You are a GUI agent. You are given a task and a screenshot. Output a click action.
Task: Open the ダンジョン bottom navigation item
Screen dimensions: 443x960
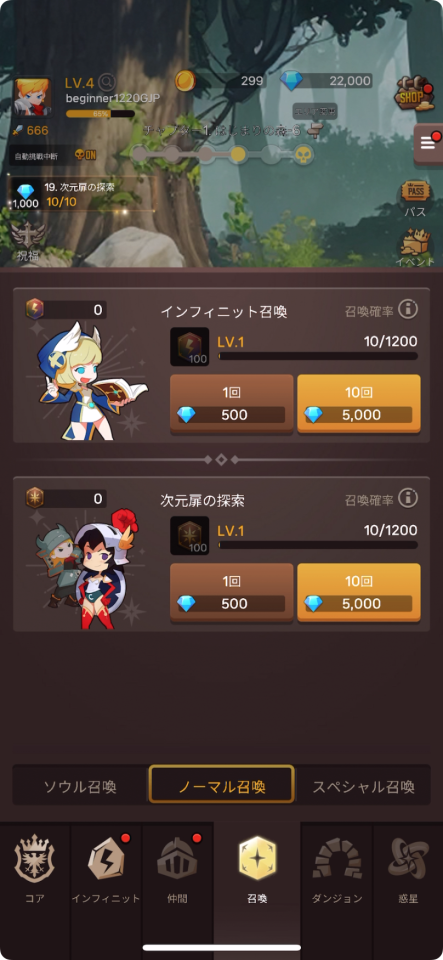click(337, 870)
